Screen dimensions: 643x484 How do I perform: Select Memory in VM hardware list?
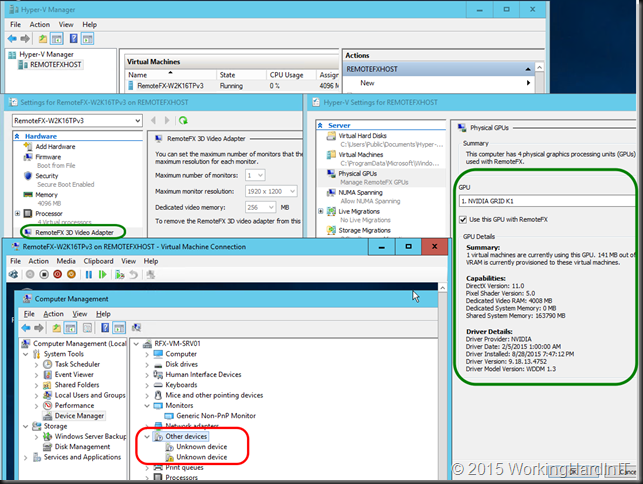click(46, 195)
